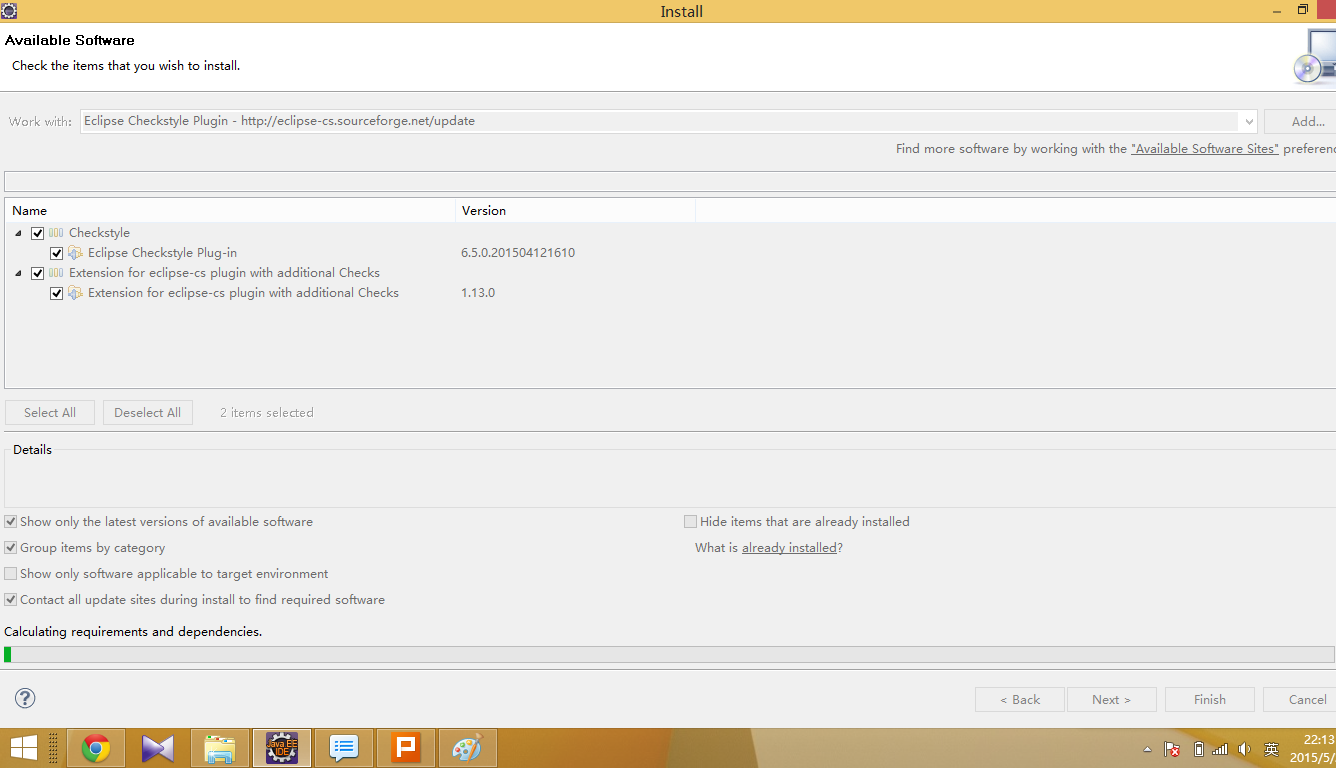Click the CD install wizard image
1336x768 pixels.
tap(1314, 56)
